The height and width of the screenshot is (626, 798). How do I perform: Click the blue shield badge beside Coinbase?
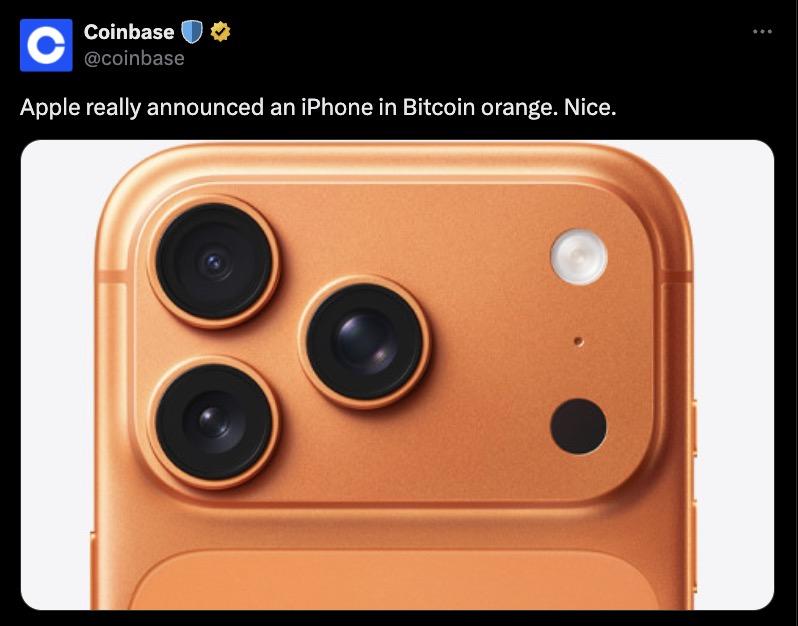(194, 33)
